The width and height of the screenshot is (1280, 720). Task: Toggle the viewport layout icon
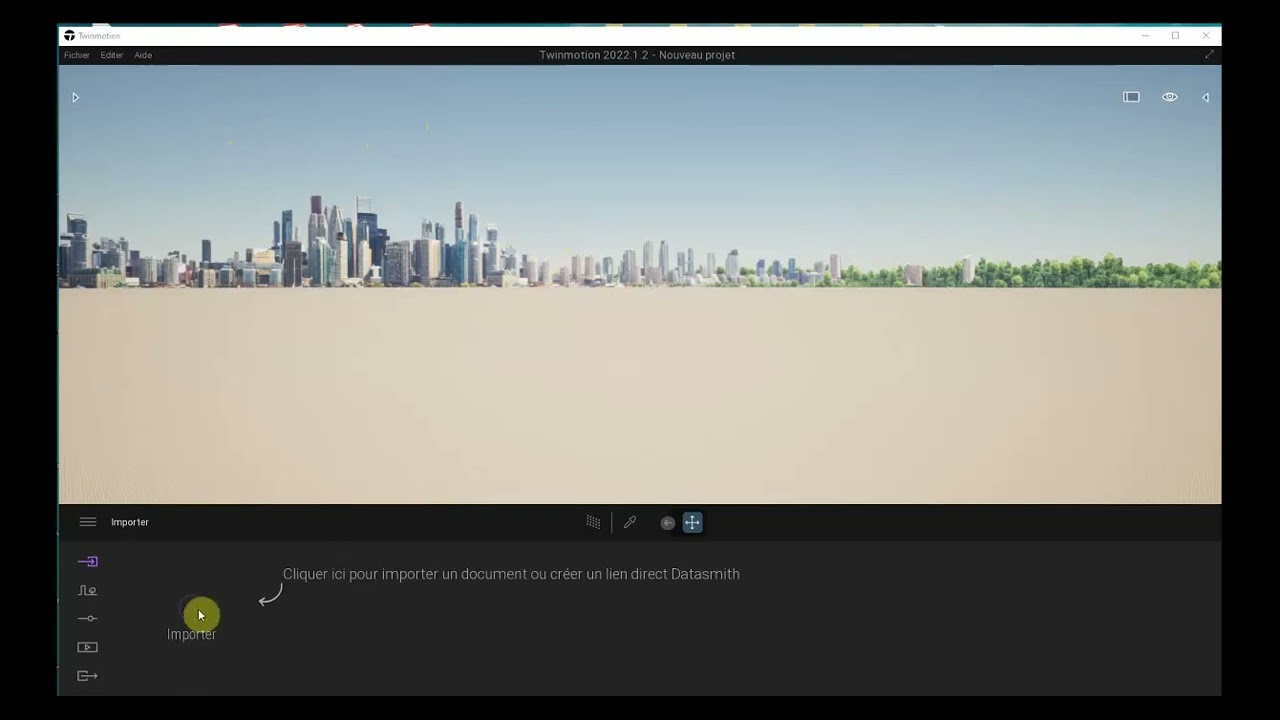(1131, 97)
